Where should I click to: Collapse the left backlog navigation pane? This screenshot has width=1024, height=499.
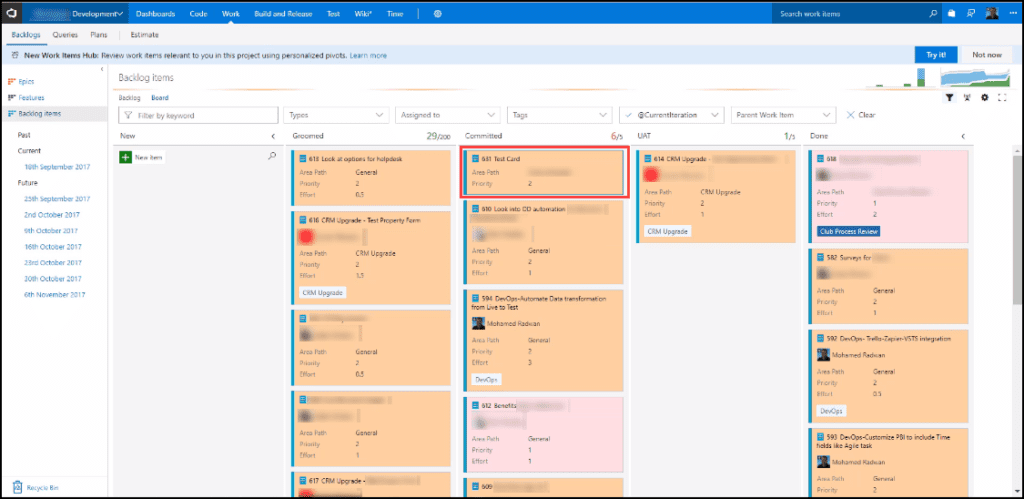pyautogui.click(x=104, y=69)
